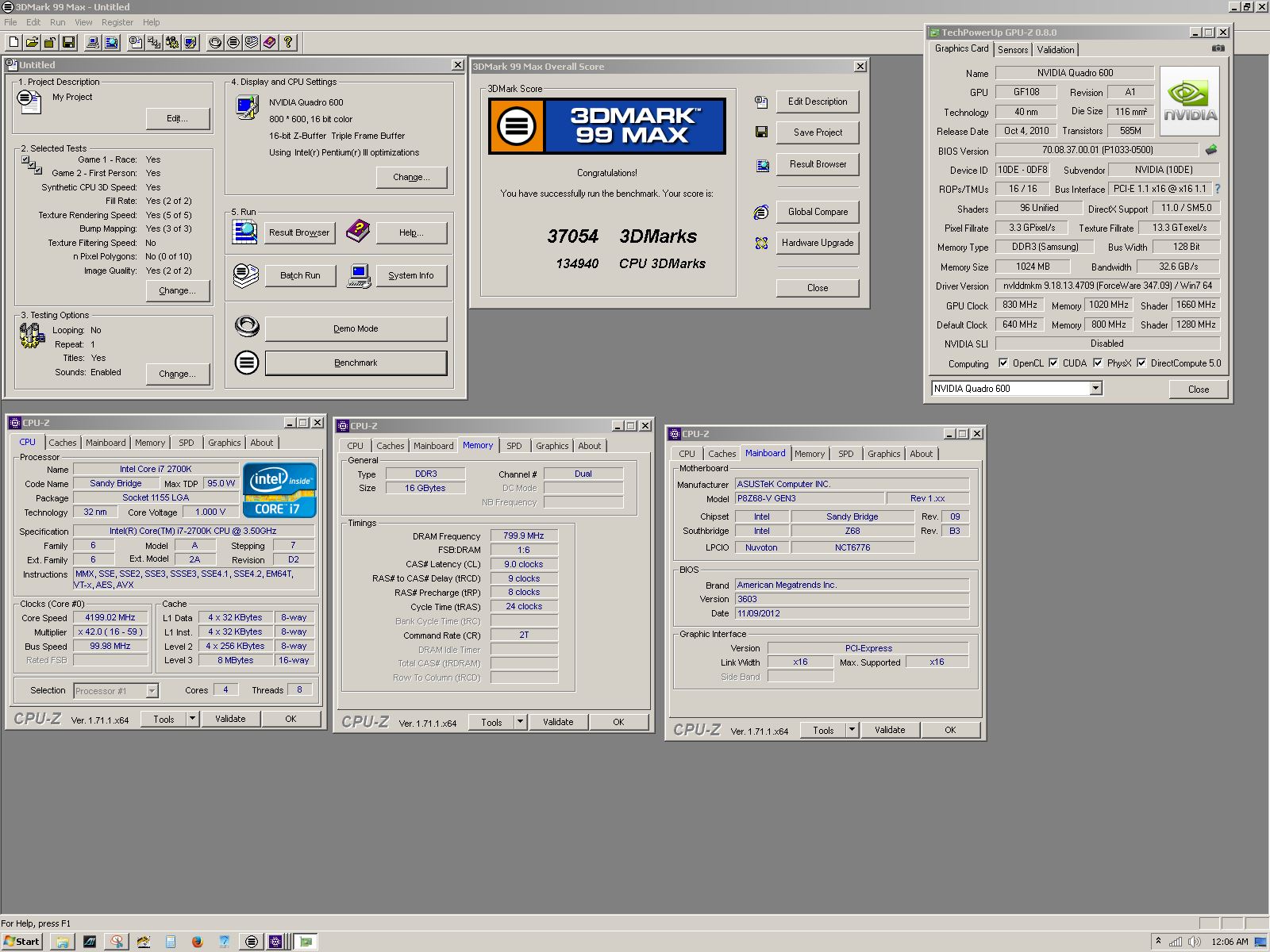Open Firefox from the taskbar
The image size is (1270, 952).
tap(197, 942)
